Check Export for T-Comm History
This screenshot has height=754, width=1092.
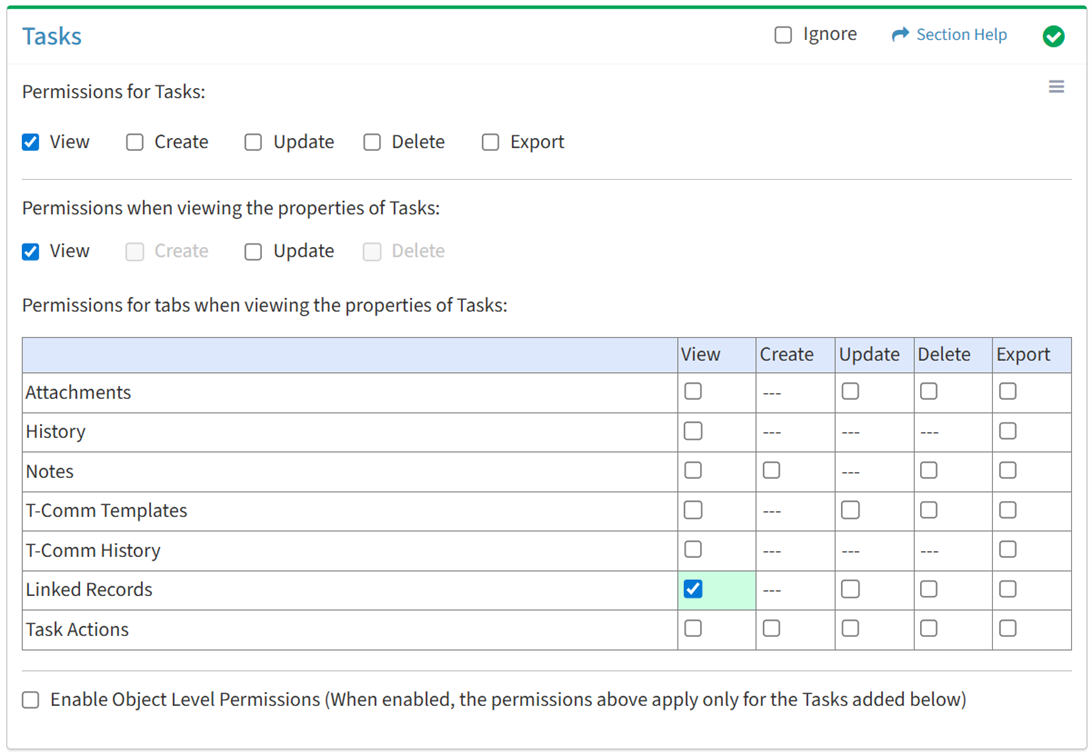point(1007,549)
